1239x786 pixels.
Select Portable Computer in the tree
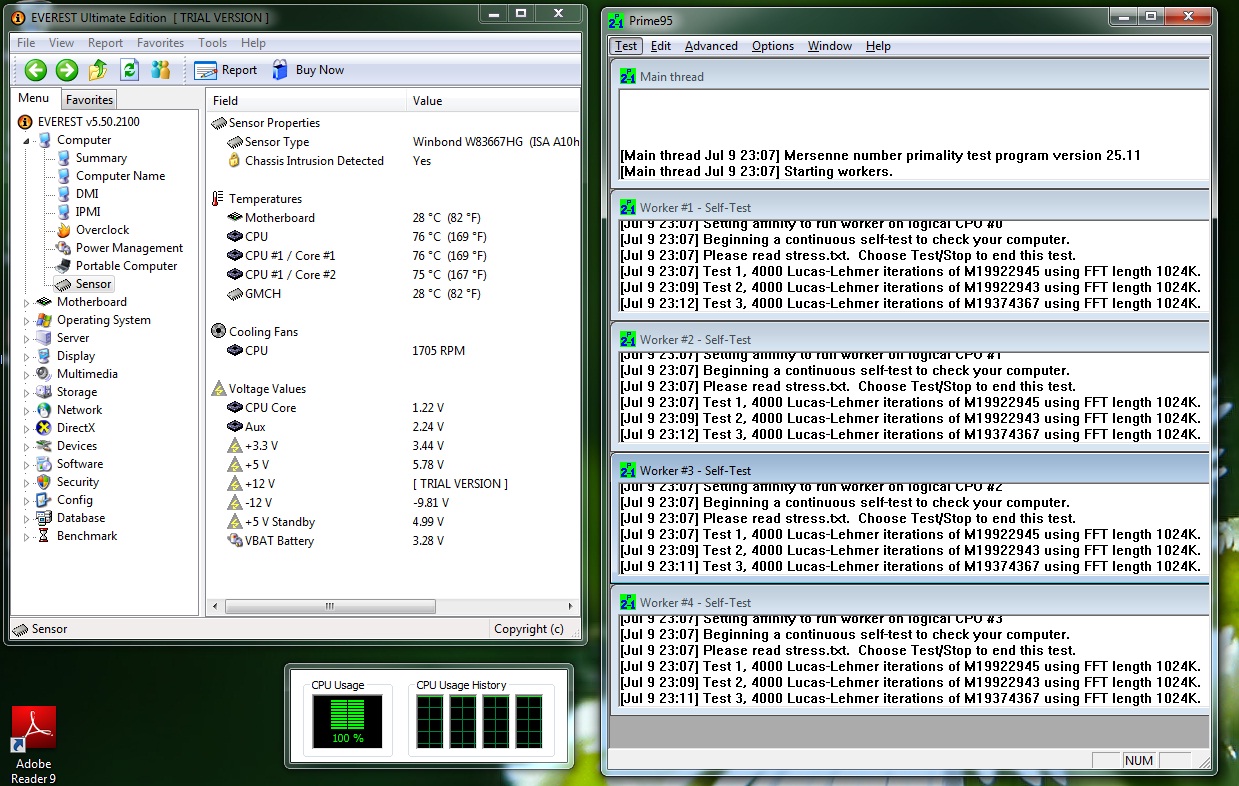pos(126,266)
